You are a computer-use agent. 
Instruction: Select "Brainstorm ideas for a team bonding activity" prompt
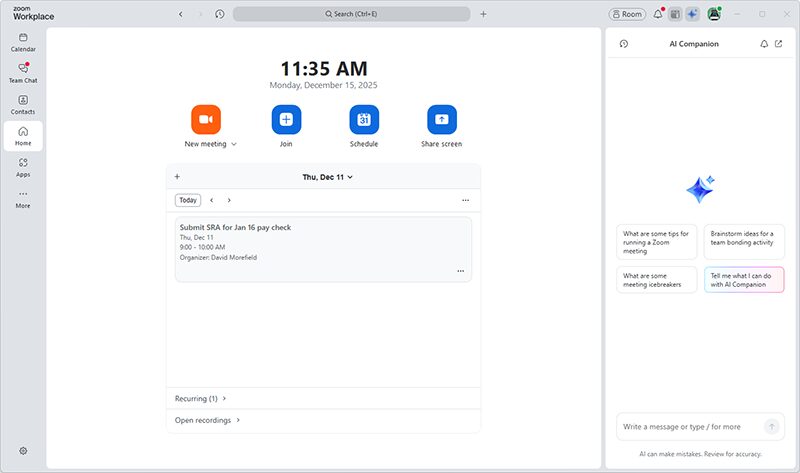pos(744,241)
